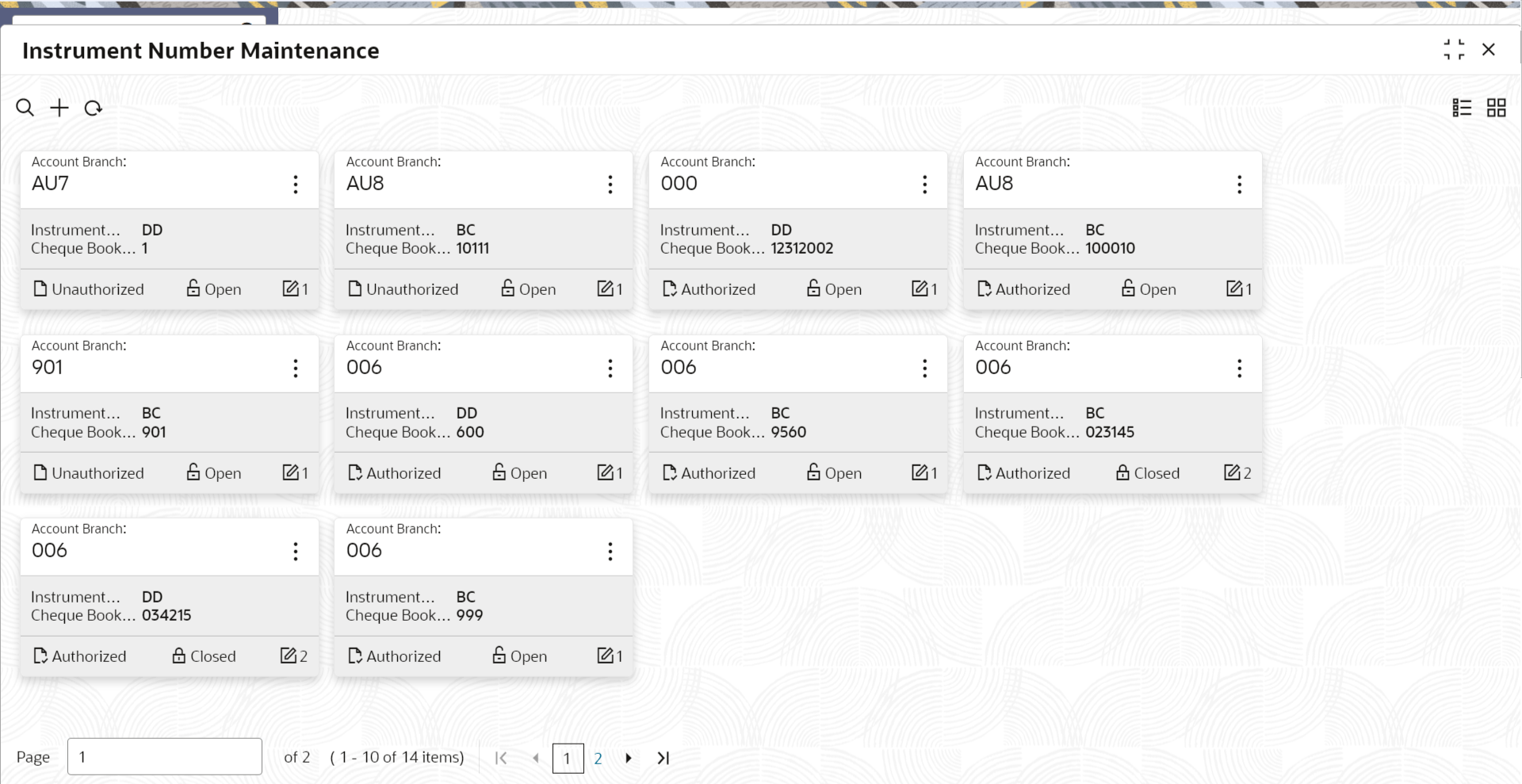1522x784 pixels.
Task: Click modification count icon on 034215 card
Action: click(289, 656)
